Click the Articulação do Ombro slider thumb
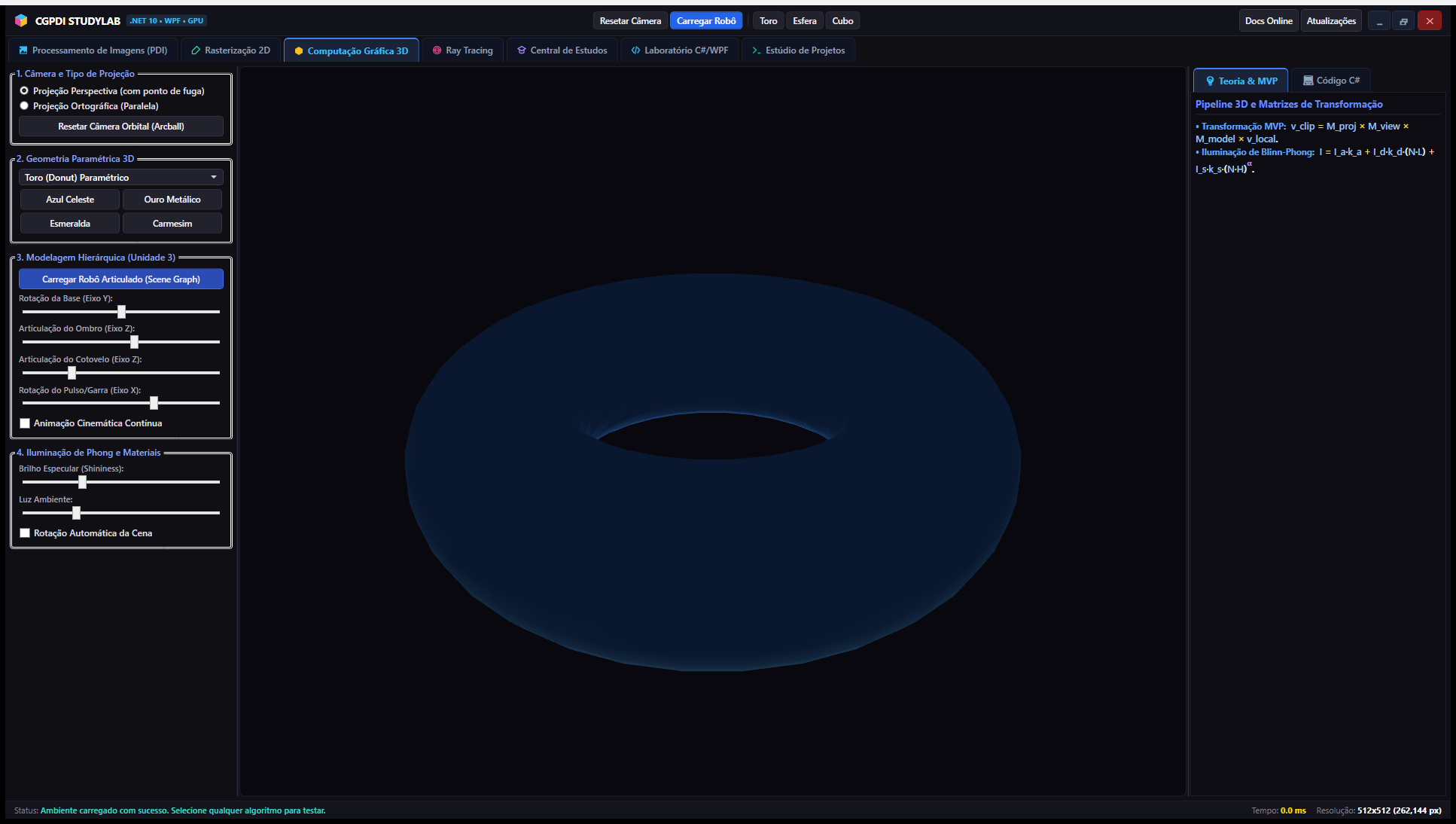Screen dimensions: 1456x824 click(x=134, y=342)
